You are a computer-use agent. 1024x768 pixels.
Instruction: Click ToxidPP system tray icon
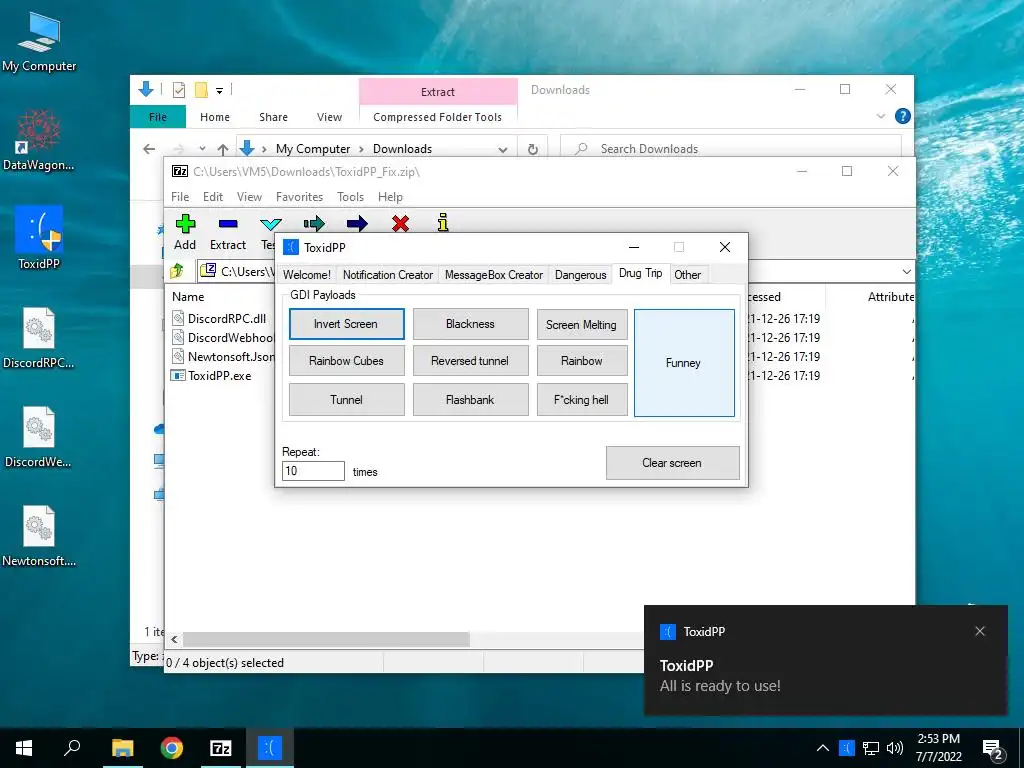coord(846,748)
